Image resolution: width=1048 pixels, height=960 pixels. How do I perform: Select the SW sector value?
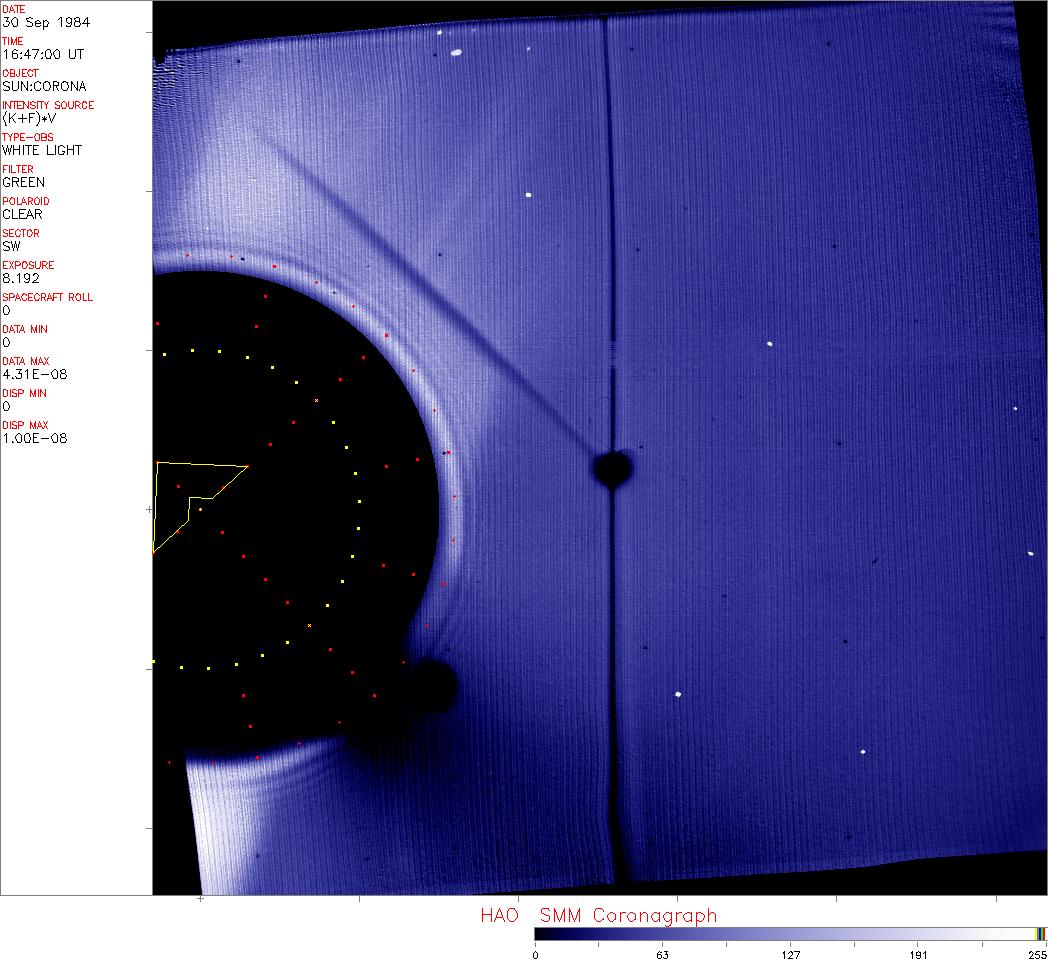[x=12, y=246]
